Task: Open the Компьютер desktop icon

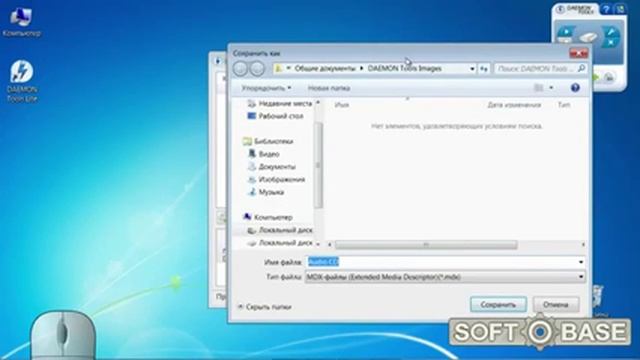Action: tap(21, 22)
